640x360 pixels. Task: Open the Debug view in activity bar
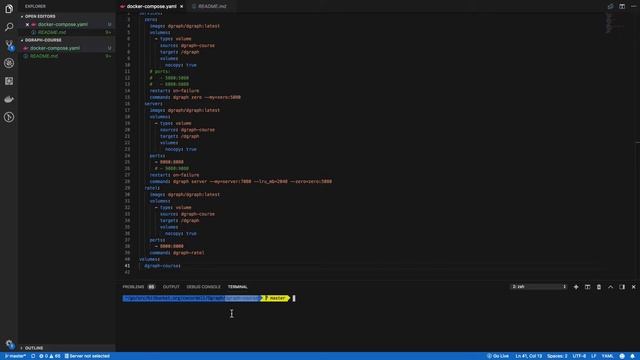[9, 63]
